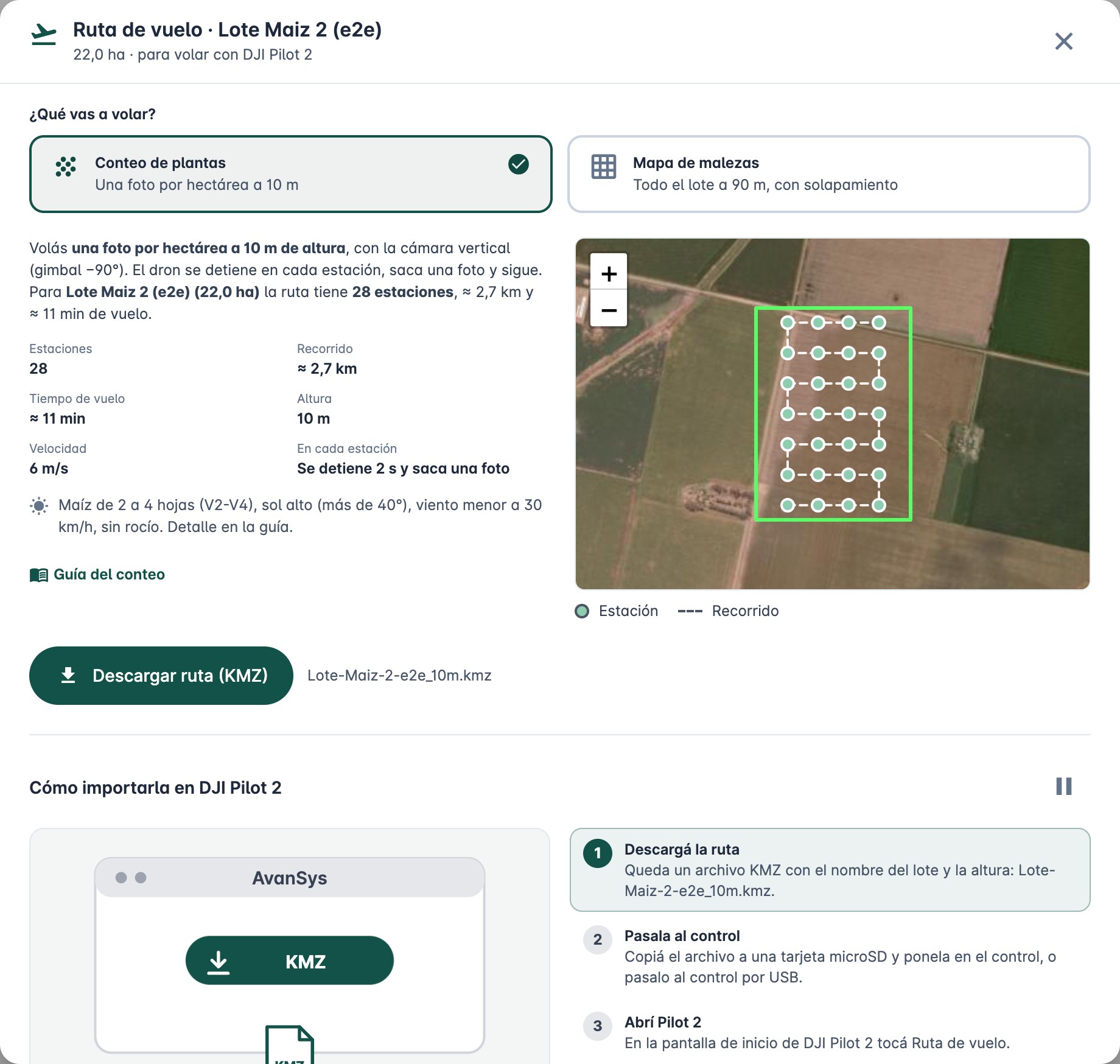The width and height of the screenshot is (1120, 1064).
Task: Click the KMZ button in the AvanSys illustration
Action: click(290, 961)
